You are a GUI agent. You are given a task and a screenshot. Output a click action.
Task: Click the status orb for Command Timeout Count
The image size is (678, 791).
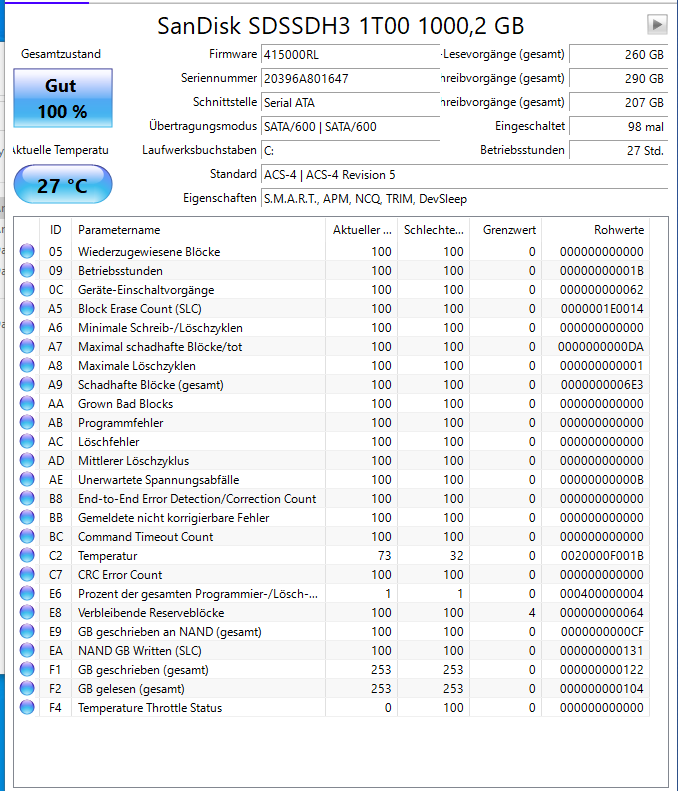click(27, 536)
